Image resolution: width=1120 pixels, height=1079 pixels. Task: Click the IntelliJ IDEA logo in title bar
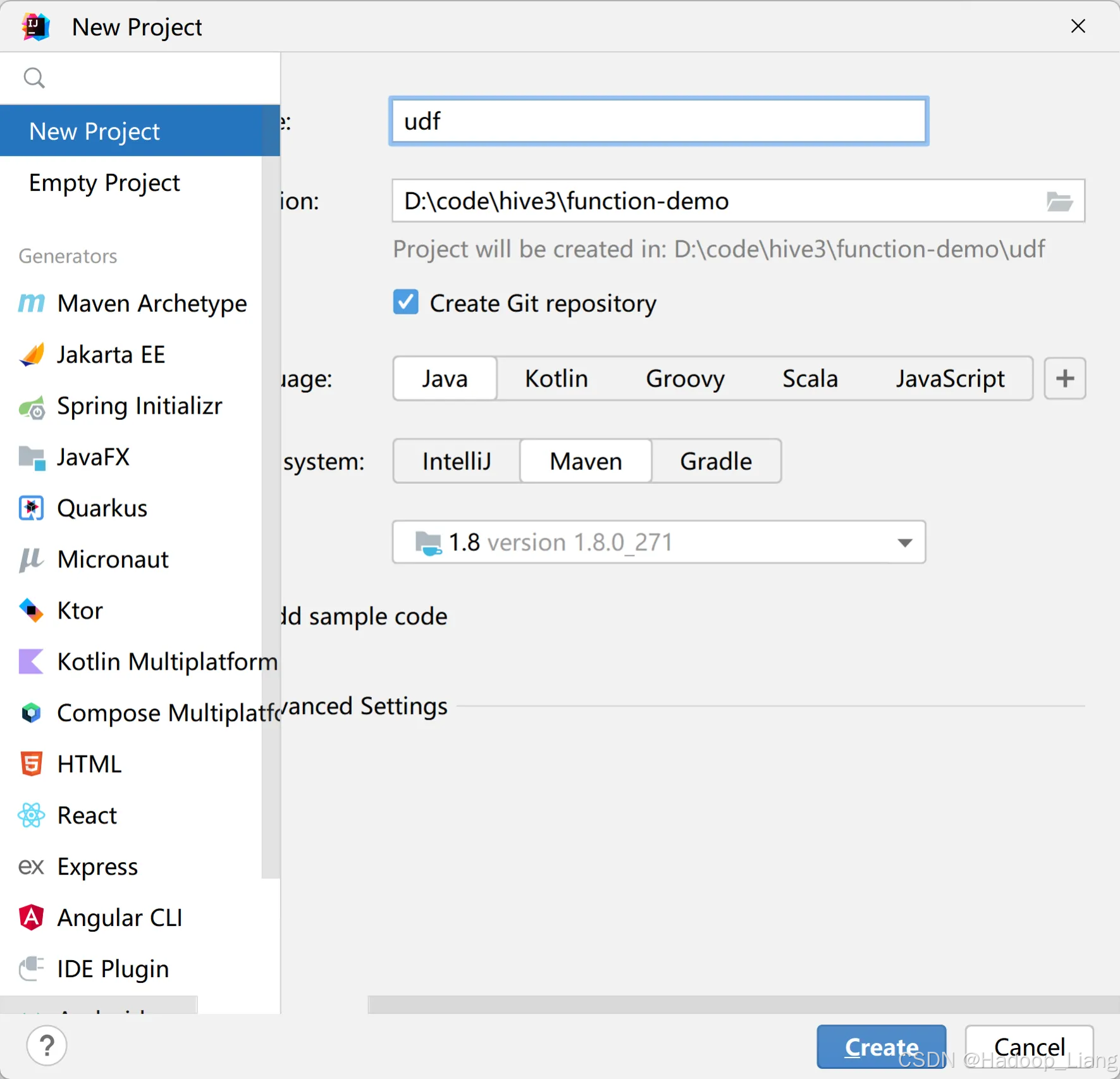click(35, 27)
